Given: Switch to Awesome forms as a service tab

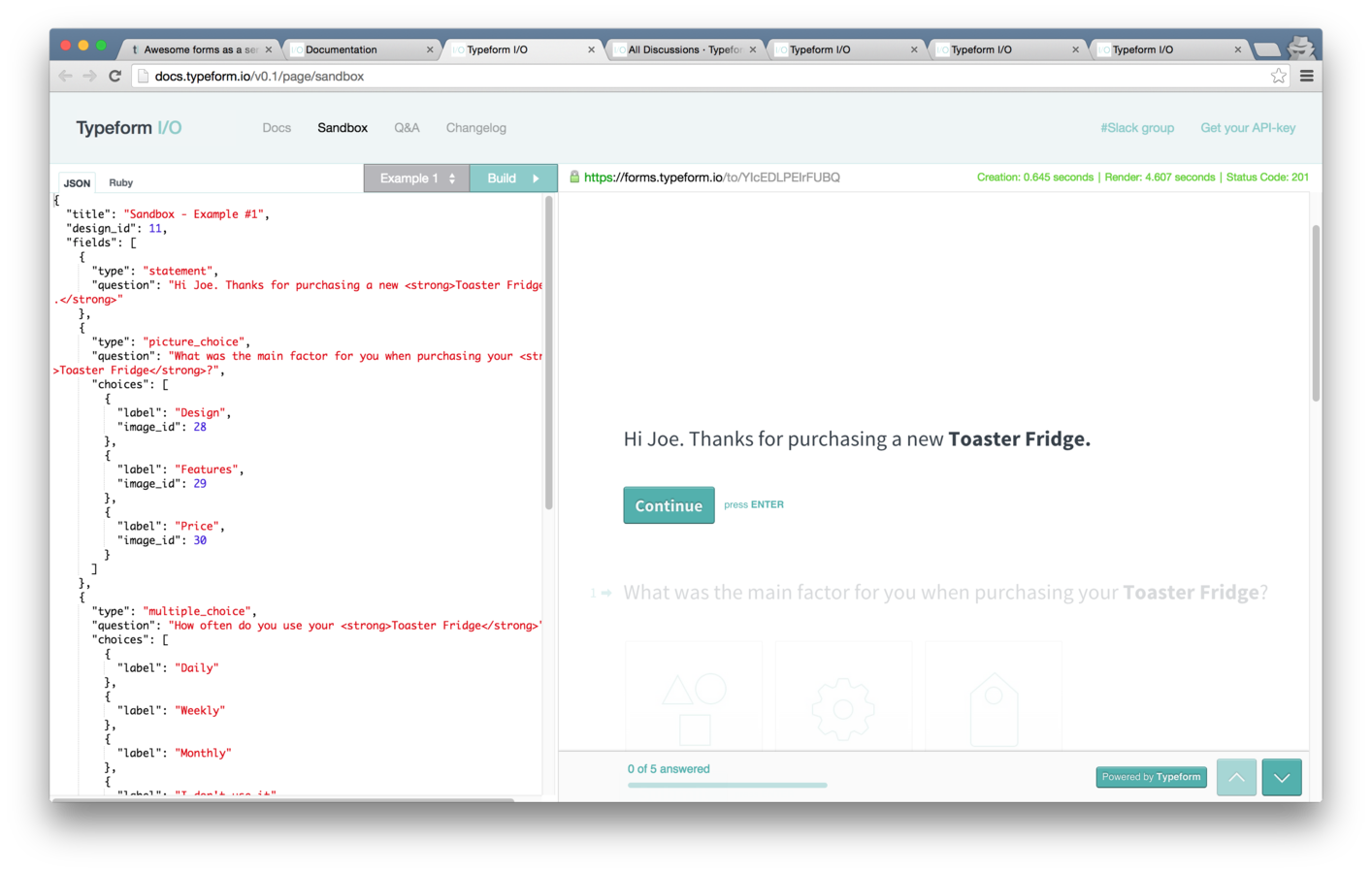Looking at the screenshot, I should point(201,49).
